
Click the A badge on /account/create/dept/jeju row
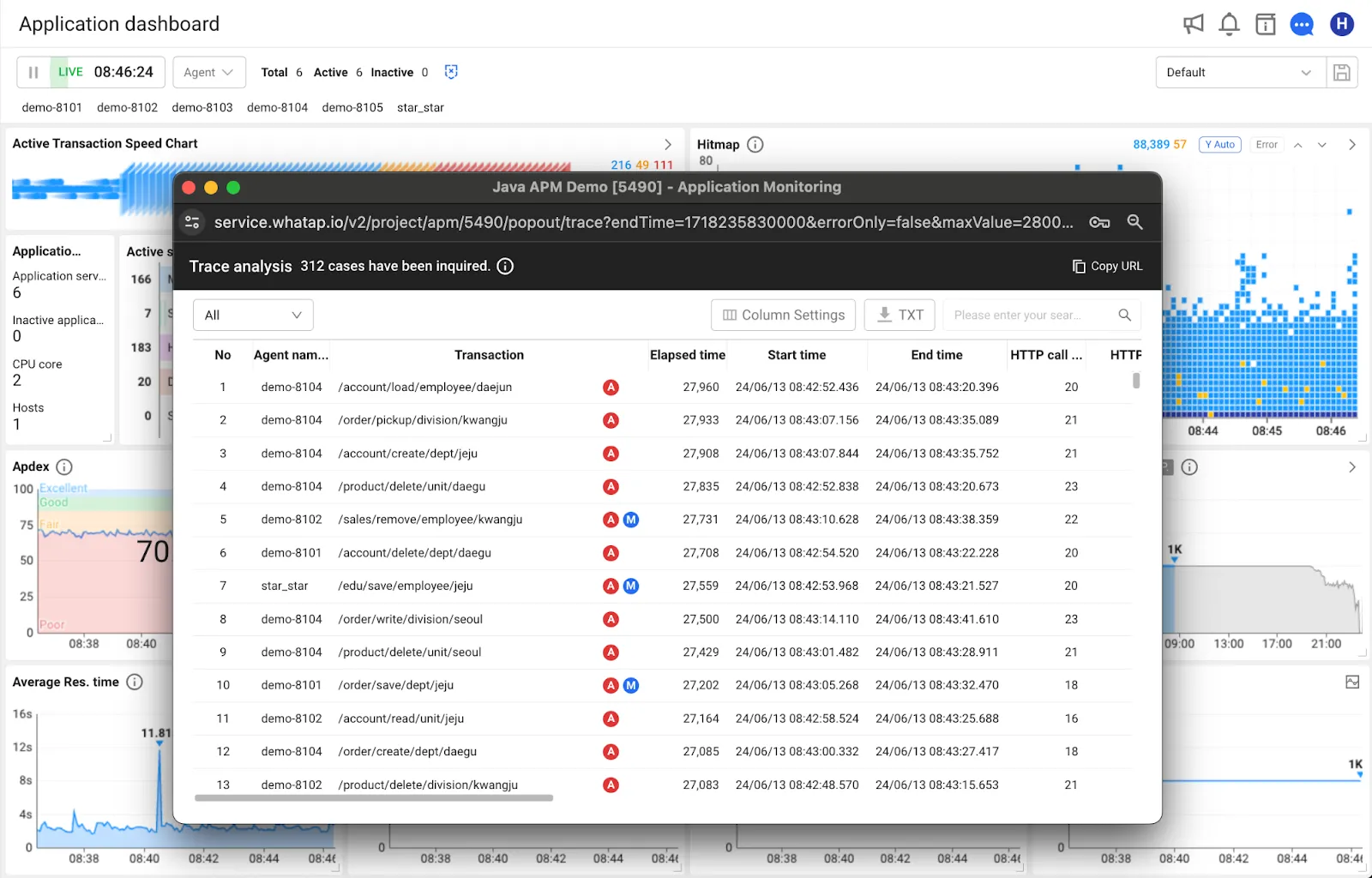(611, 454)
